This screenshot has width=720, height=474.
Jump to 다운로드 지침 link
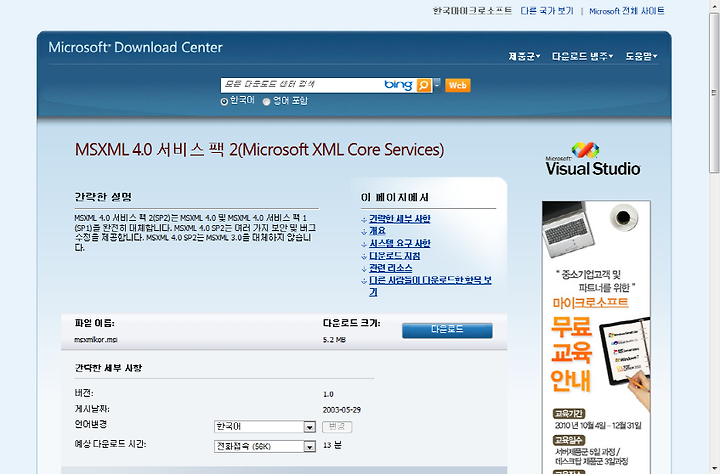pyautogui.click(x=394, y=255)
